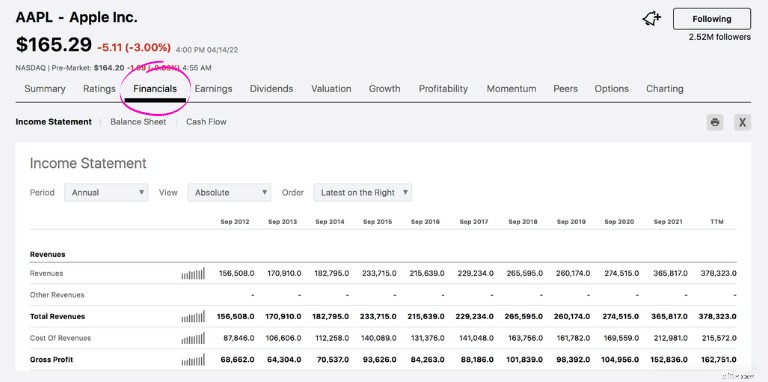This screenshot has width=768, height=382.
Task: Click the 2.52M followers text
Action: [720, 37]
